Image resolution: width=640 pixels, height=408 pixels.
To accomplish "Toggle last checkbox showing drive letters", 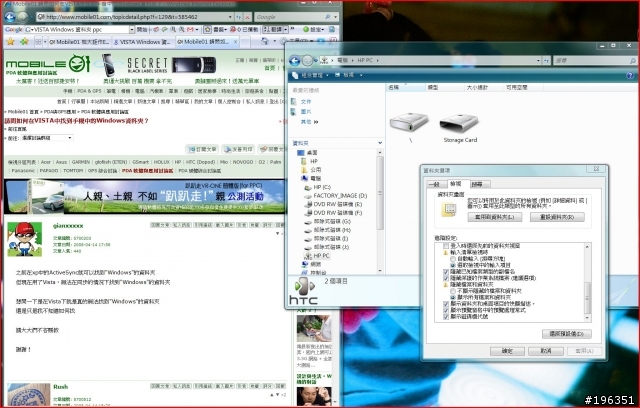I will point(446,316).
